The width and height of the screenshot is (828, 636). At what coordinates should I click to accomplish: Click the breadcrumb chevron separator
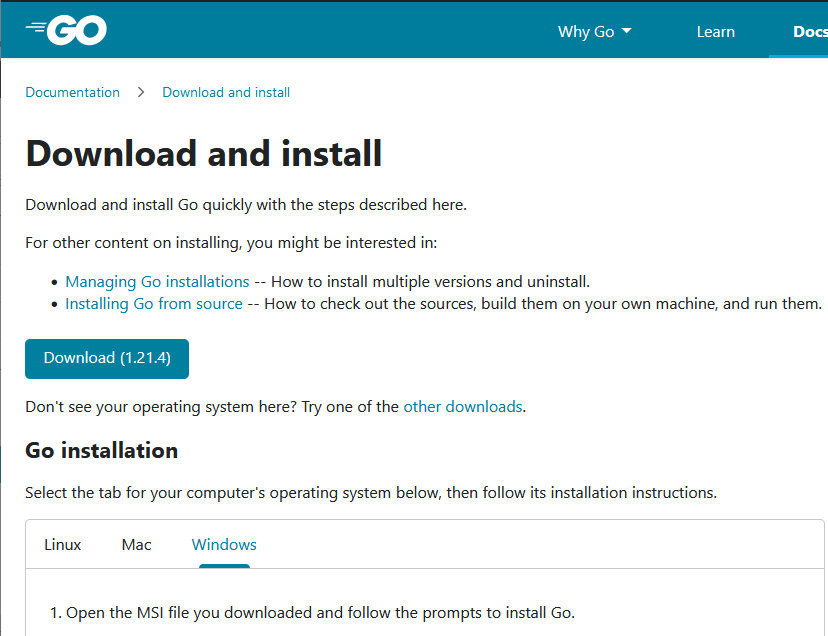[140, 92]
